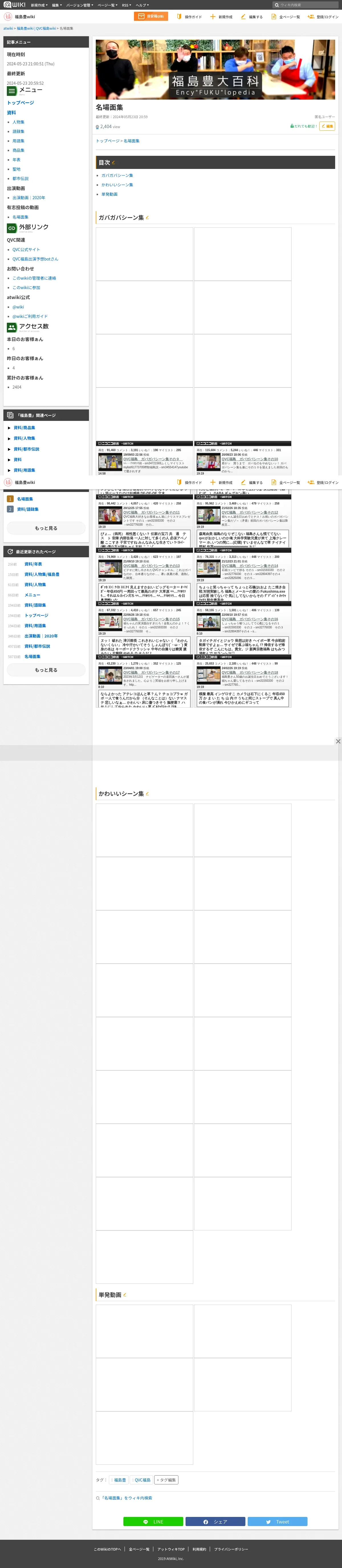Click the 編集する pencil button in header
Image resolution: width=342 pixels, height=1568 pixels.
point(251,17)
